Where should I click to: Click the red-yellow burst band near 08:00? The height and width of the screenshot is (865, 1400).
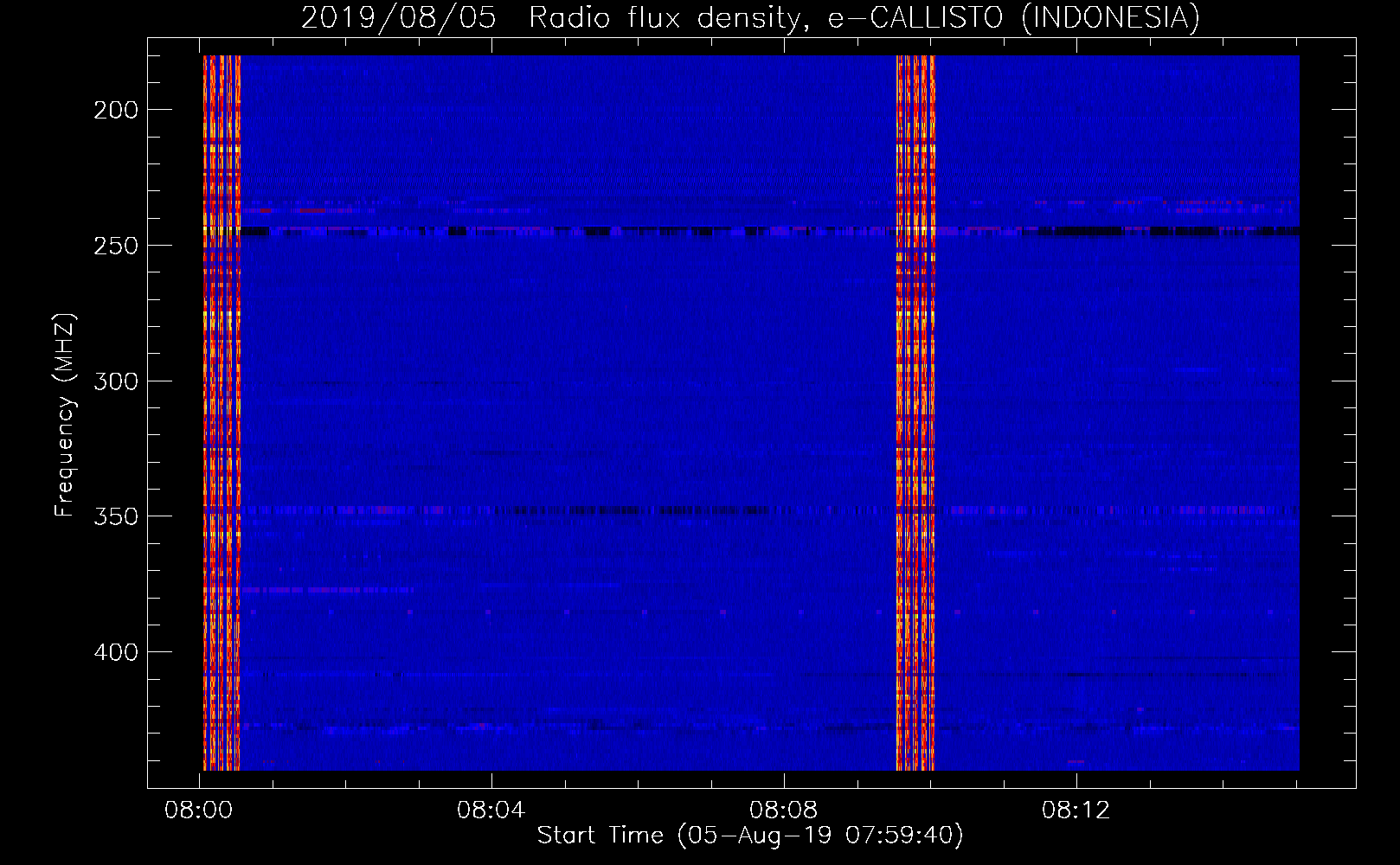point(222,413)
